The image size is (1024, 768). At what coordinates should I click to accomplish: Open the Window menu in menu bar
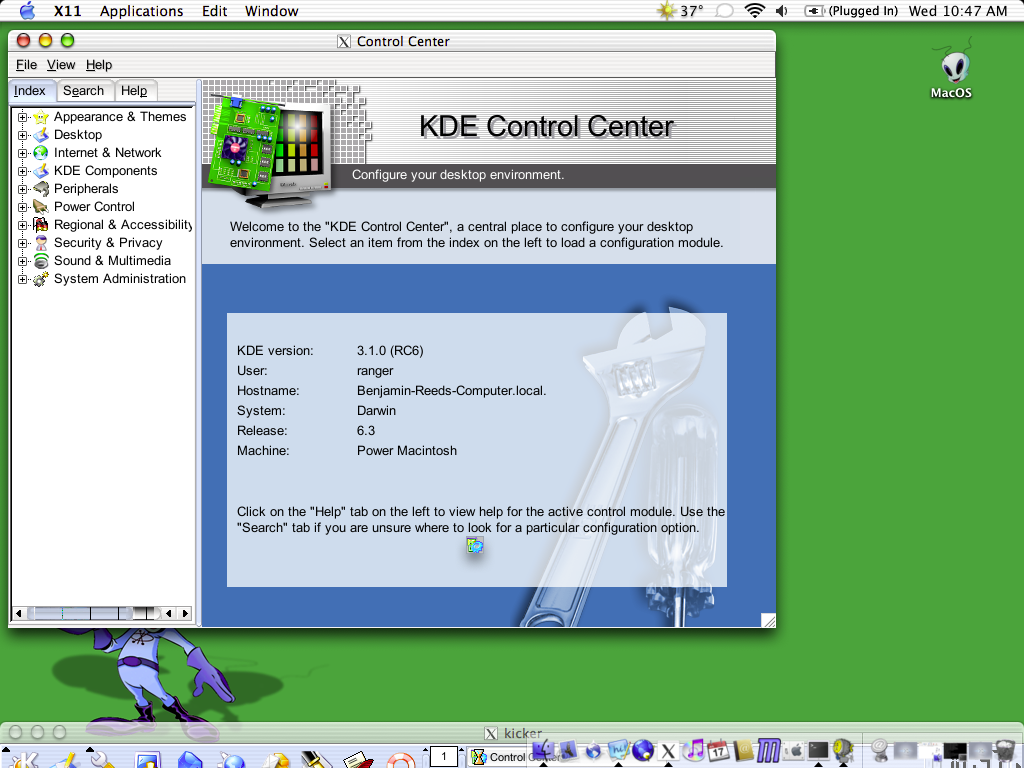coord(272,10)
